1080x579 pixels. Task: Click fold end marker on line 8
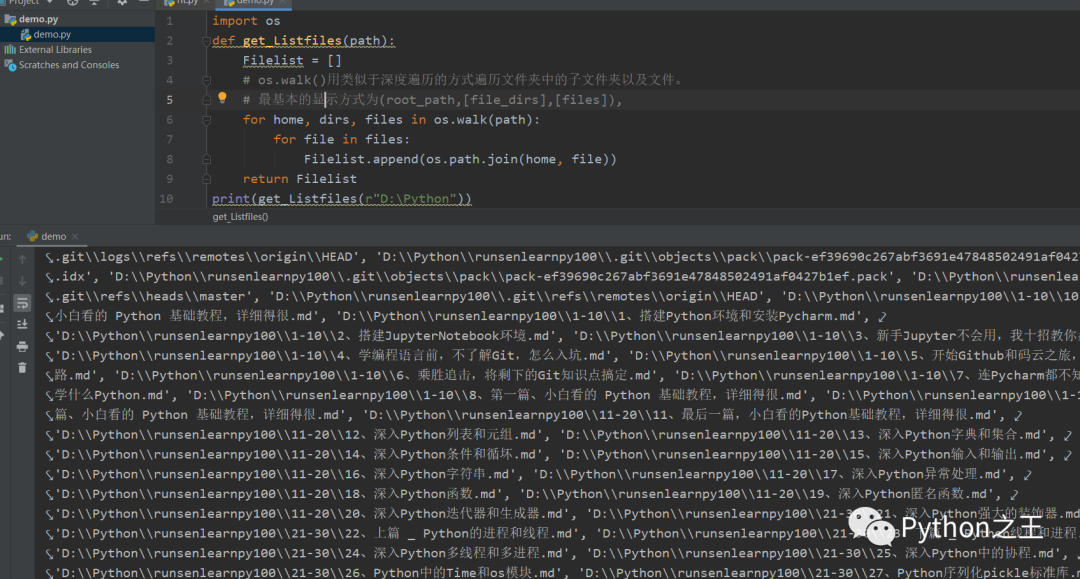(x=206, y=159)
